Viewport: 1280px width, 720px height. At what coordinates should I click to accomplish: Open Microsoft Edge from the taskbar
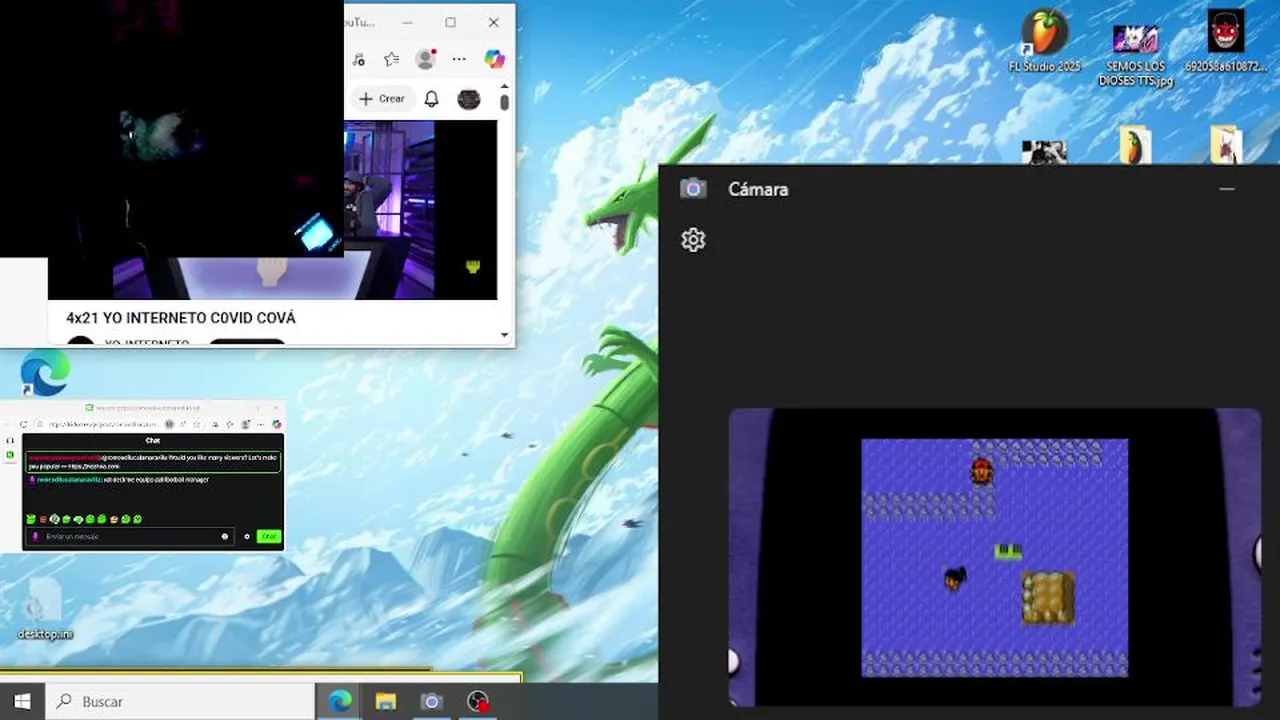(340, 702)
